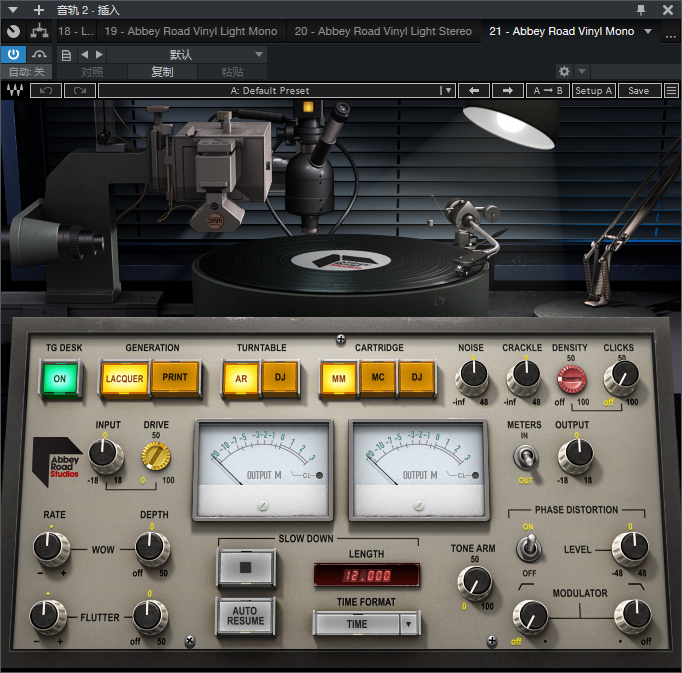
Task: Save the current preset
Action: [639, 90]
